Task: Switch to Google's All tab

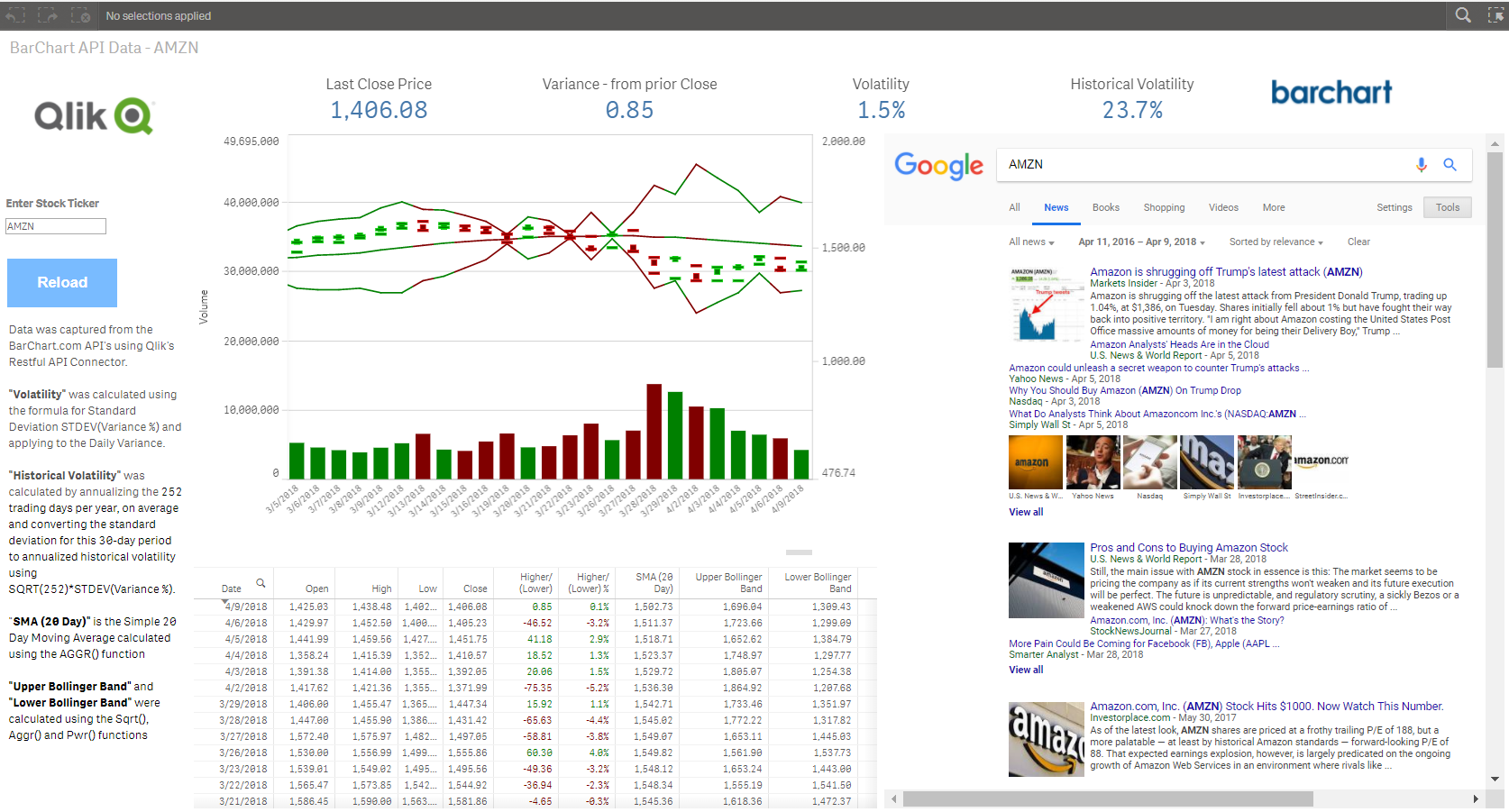Action: [x=1014, y=207]
